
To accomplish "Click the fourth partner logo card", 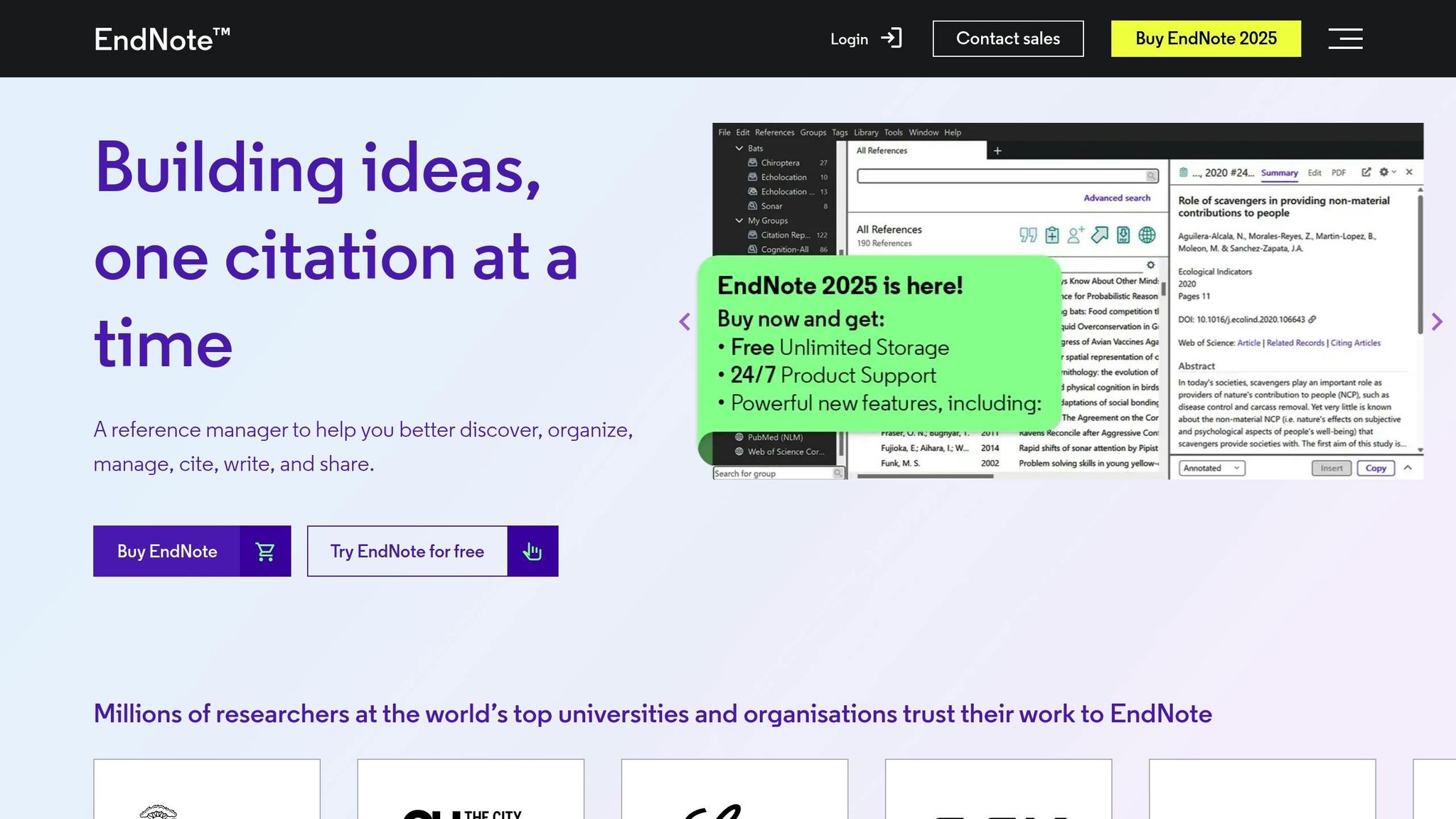I will tap(998, 789).
